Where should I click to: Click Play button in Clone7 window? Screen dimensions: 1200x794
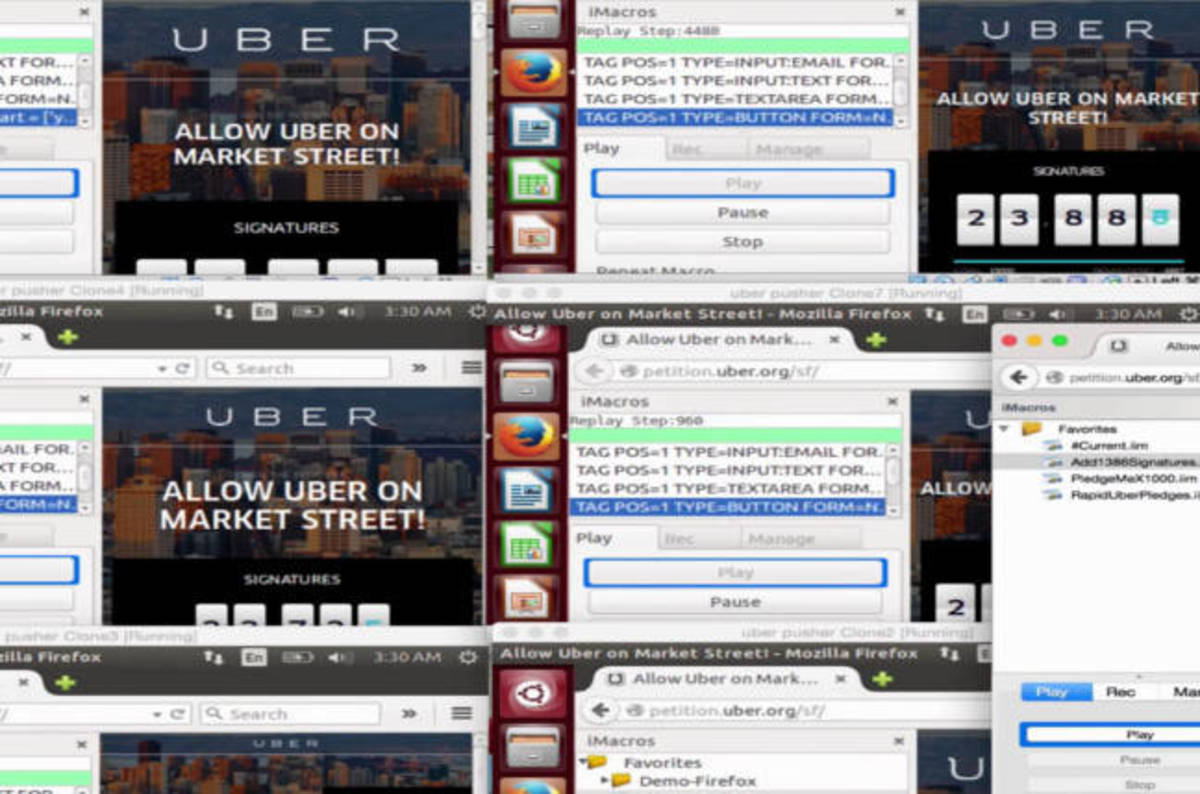(735, 573)
